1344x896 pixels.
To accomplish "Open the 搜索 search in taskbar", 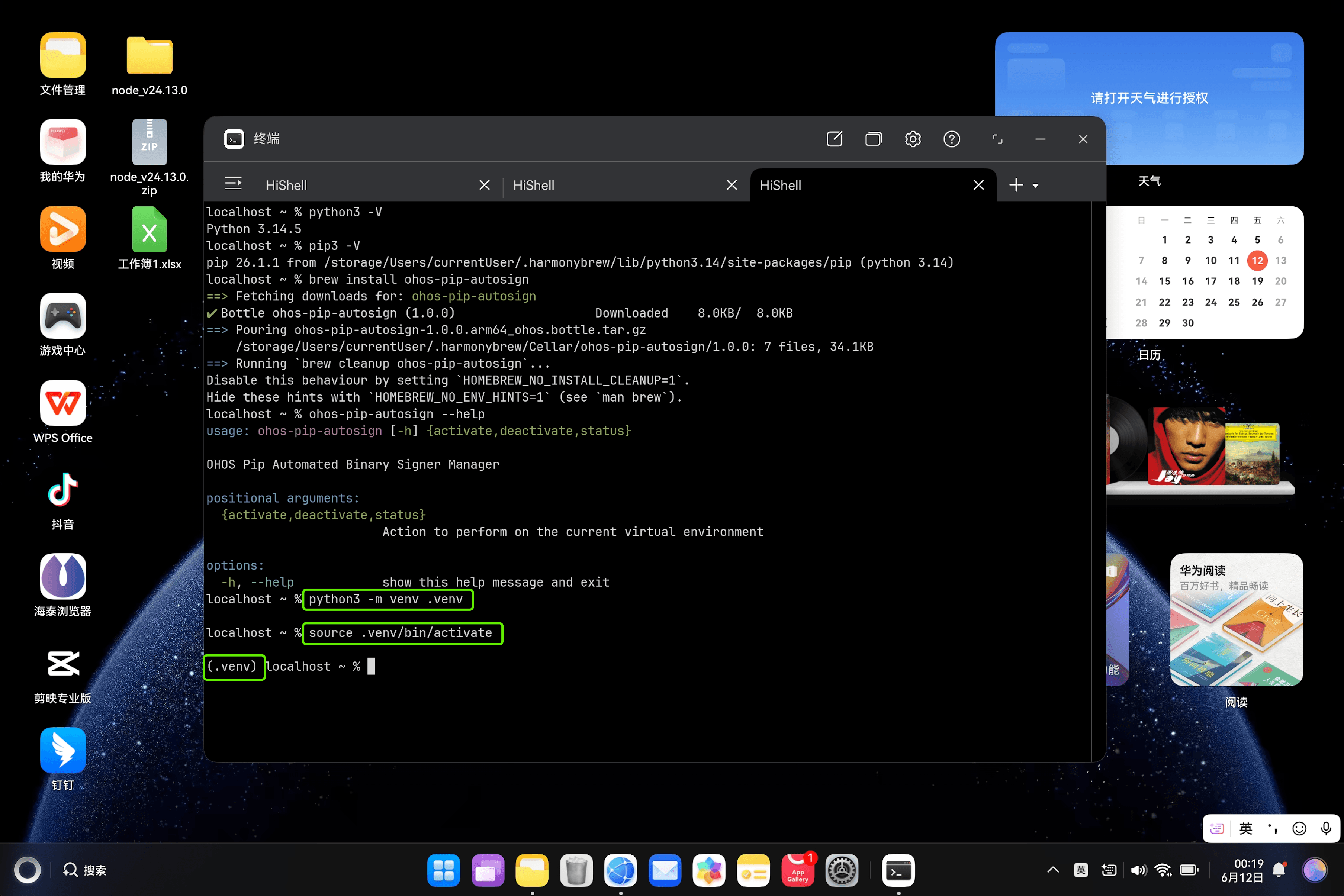I will click(84, 870).
